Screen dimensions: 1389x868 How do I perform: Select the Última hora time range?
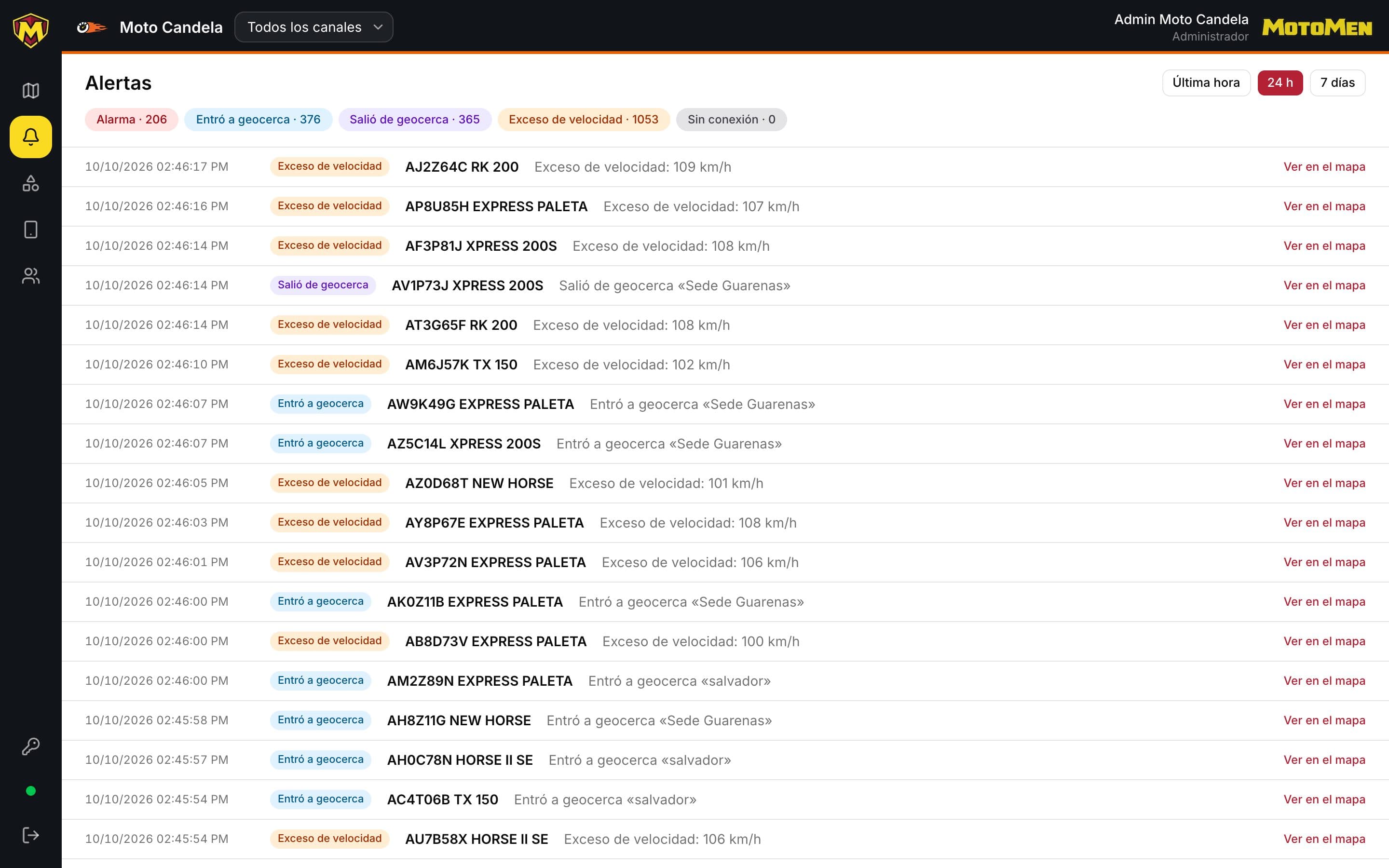(1206, 82)
